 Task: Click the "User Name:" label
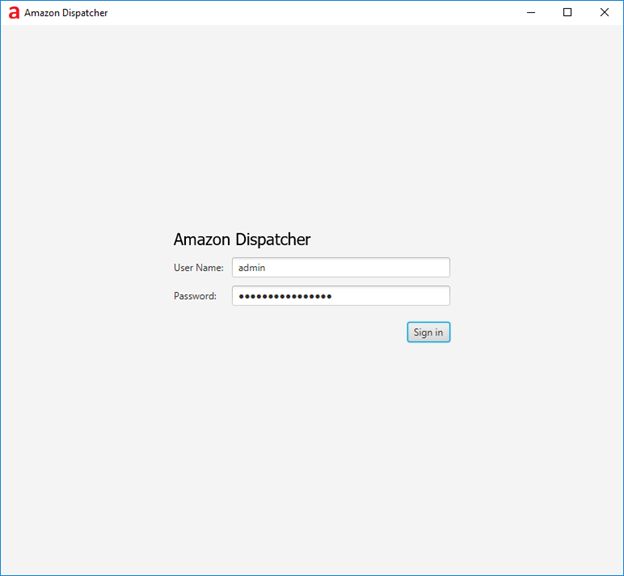pyautogui.click(x=199, y=267)
